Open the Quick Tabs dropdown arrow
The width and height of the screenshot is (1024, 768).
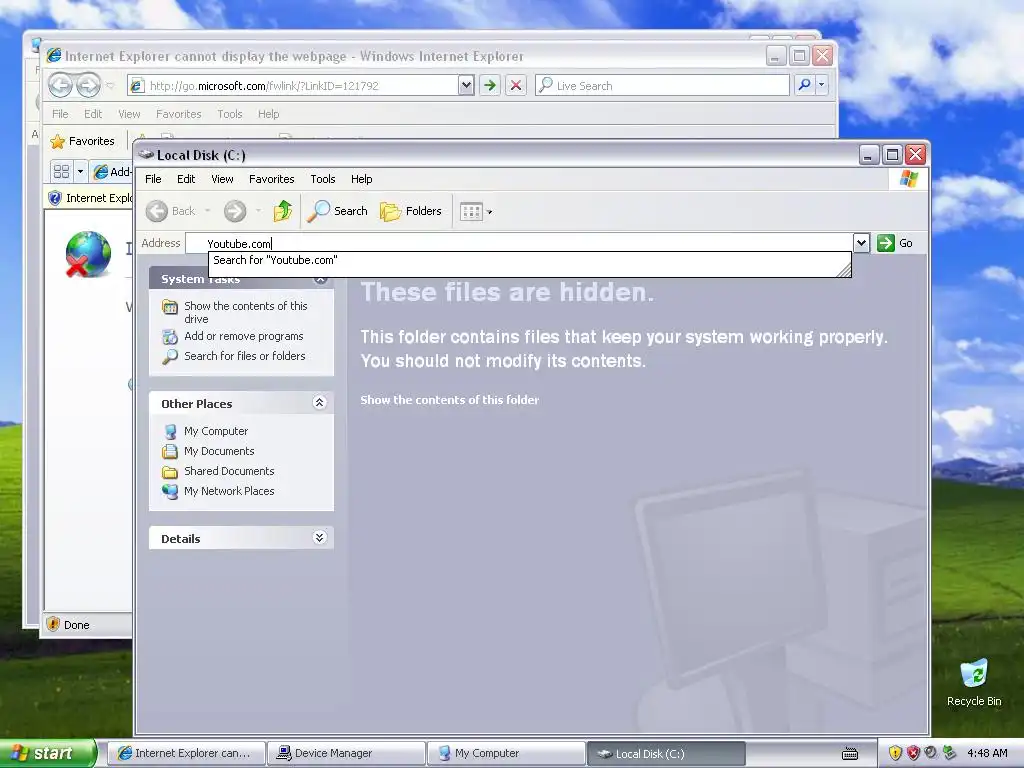(x=80, y=172)
